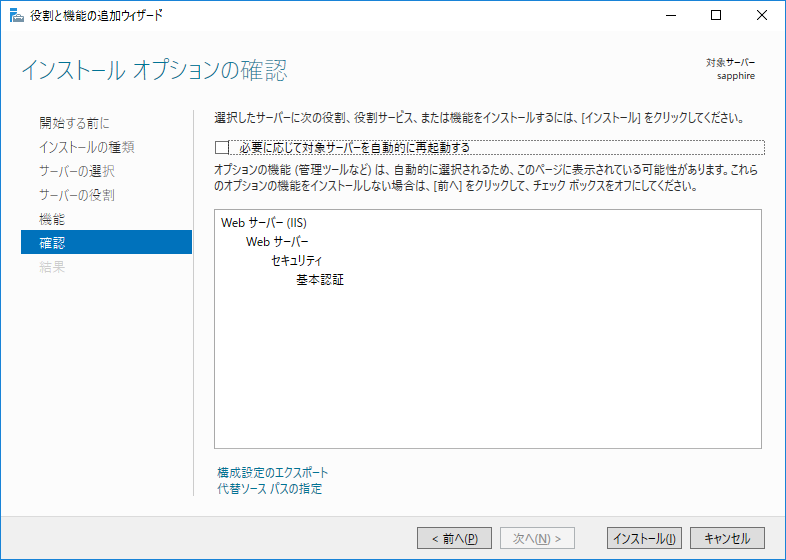Screen dimensions: 786x560
Task: Select インストールの種類 step in sidebar
Action: coord(87,147)
